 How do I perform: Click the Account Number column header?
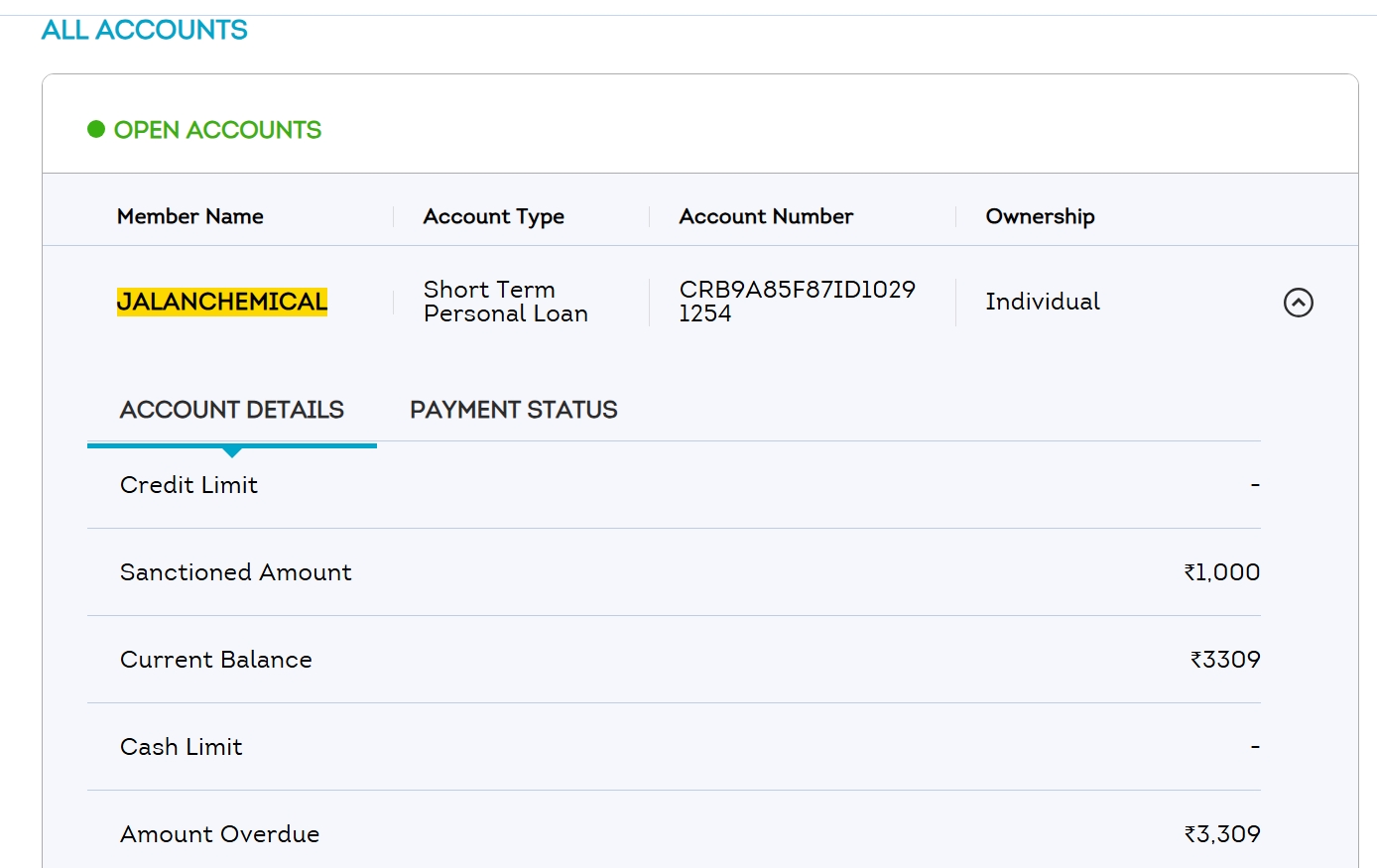tap(766, 216)
